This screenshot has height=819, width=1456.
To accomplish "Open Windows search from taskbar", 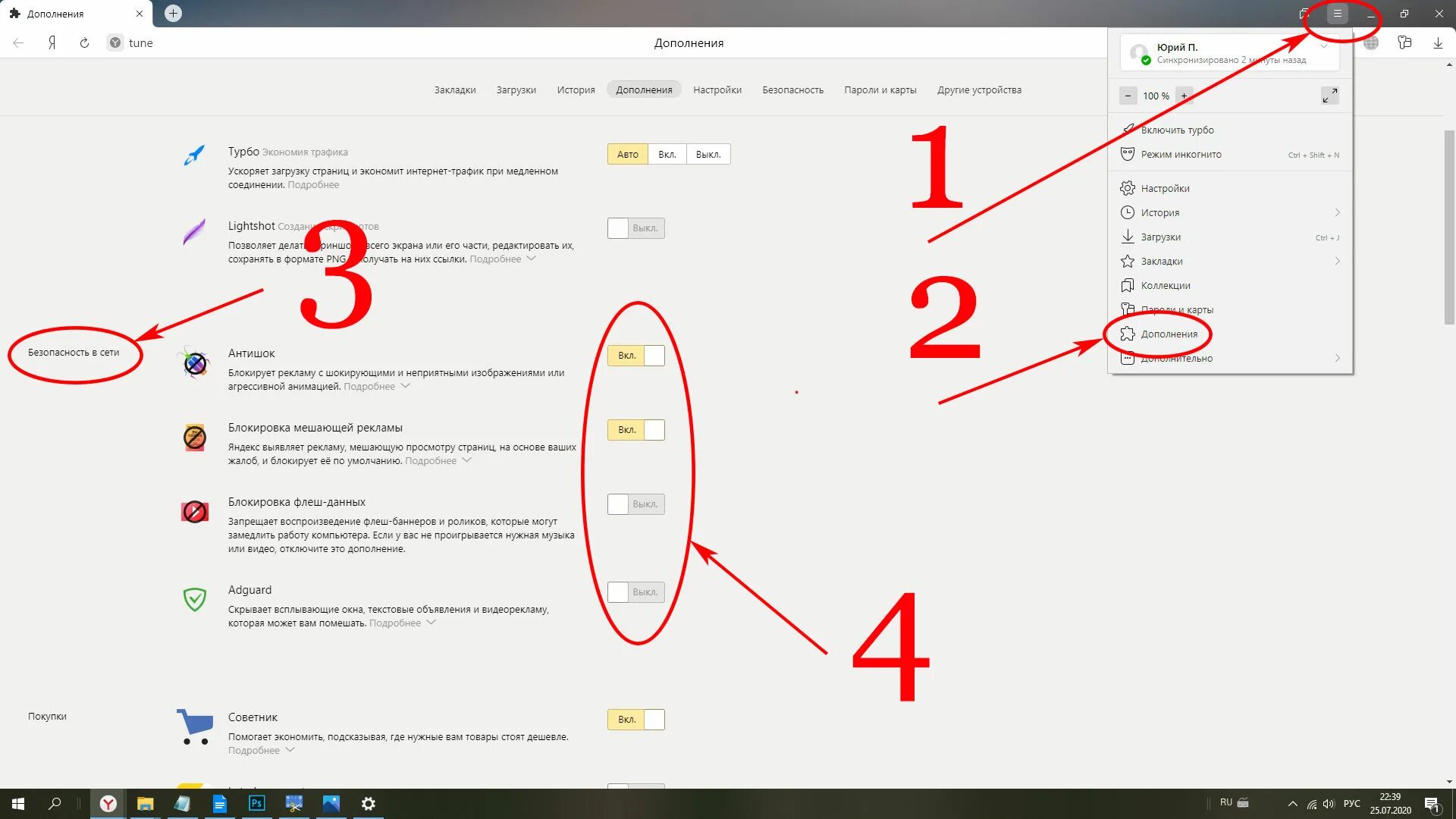I will pos(55,804).
